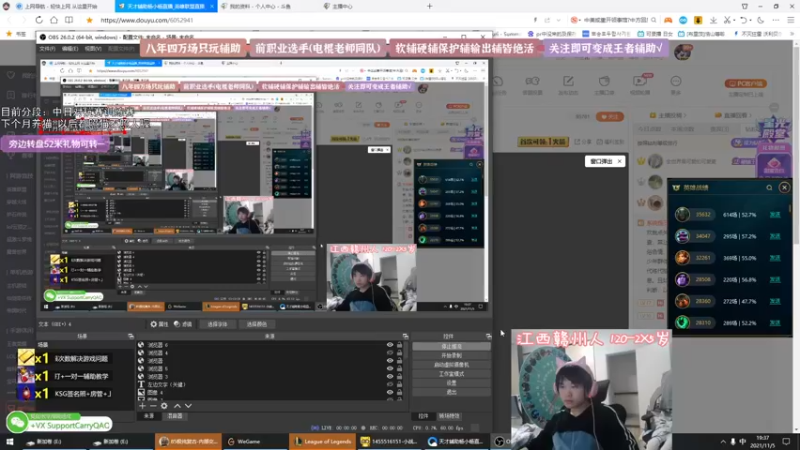800x450 pixels.
Task: Click the 选择字体 font button
Action: coord(217,324)
